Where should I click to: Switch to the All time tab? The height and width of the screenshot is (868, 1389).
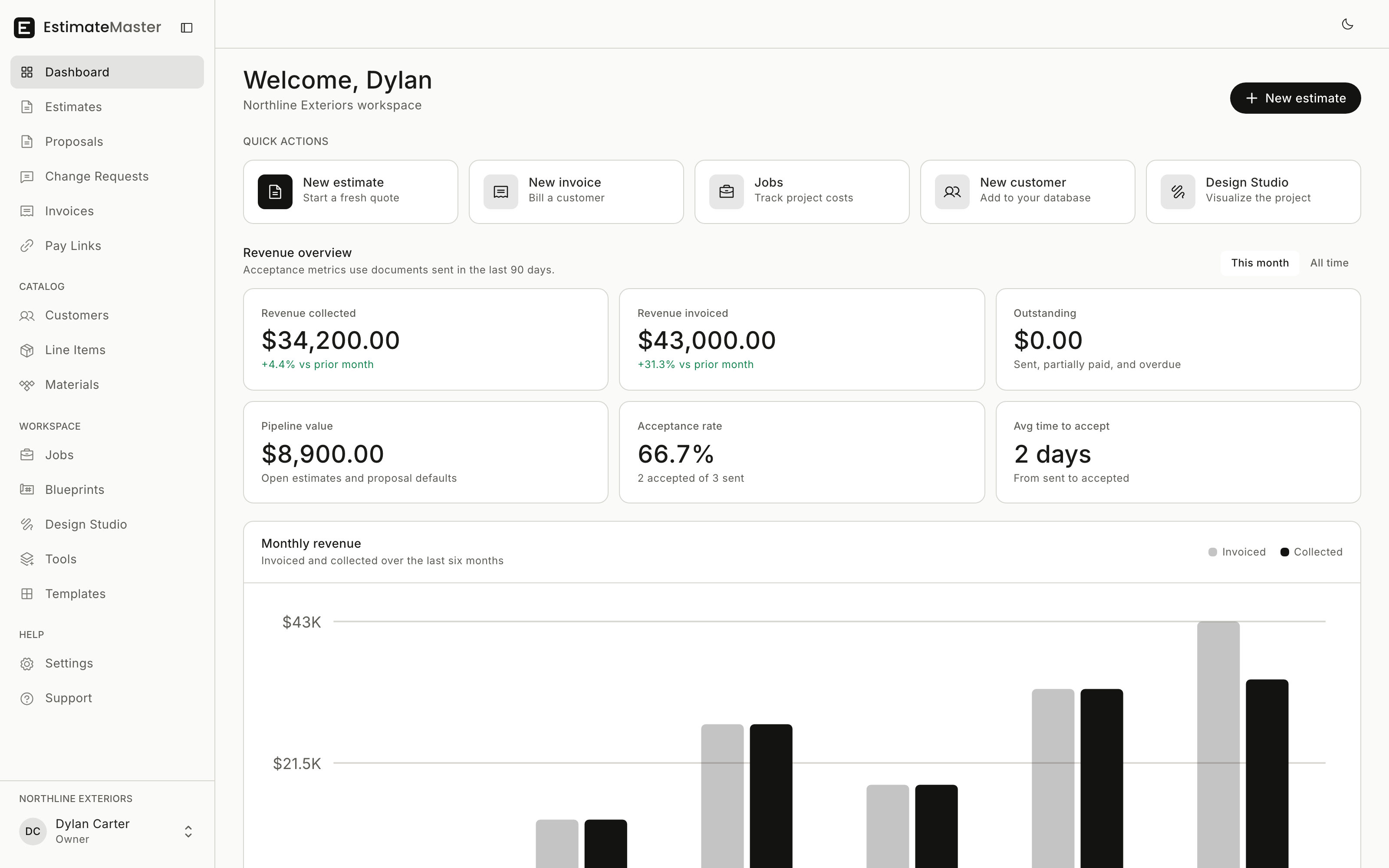(x=1329, y=263)
